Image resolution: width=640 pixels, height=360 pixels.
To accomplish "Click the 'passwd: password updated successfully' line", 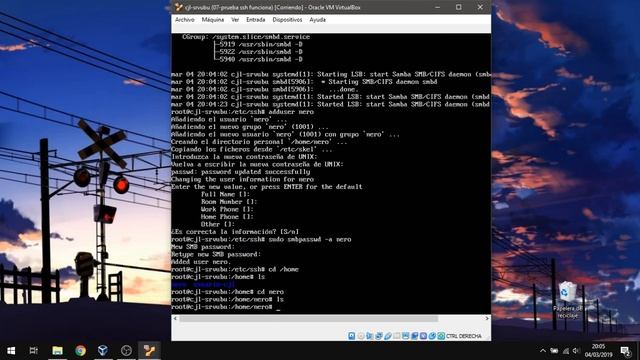I will click(x=241, y=172).
